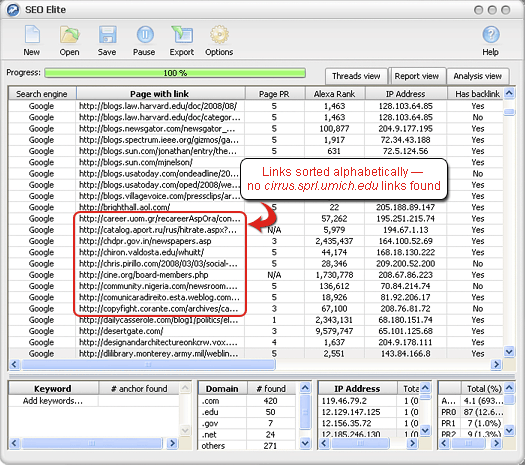Select the cine.org/board-members.php link
The image size is (525, 465).
click(144, 275)
